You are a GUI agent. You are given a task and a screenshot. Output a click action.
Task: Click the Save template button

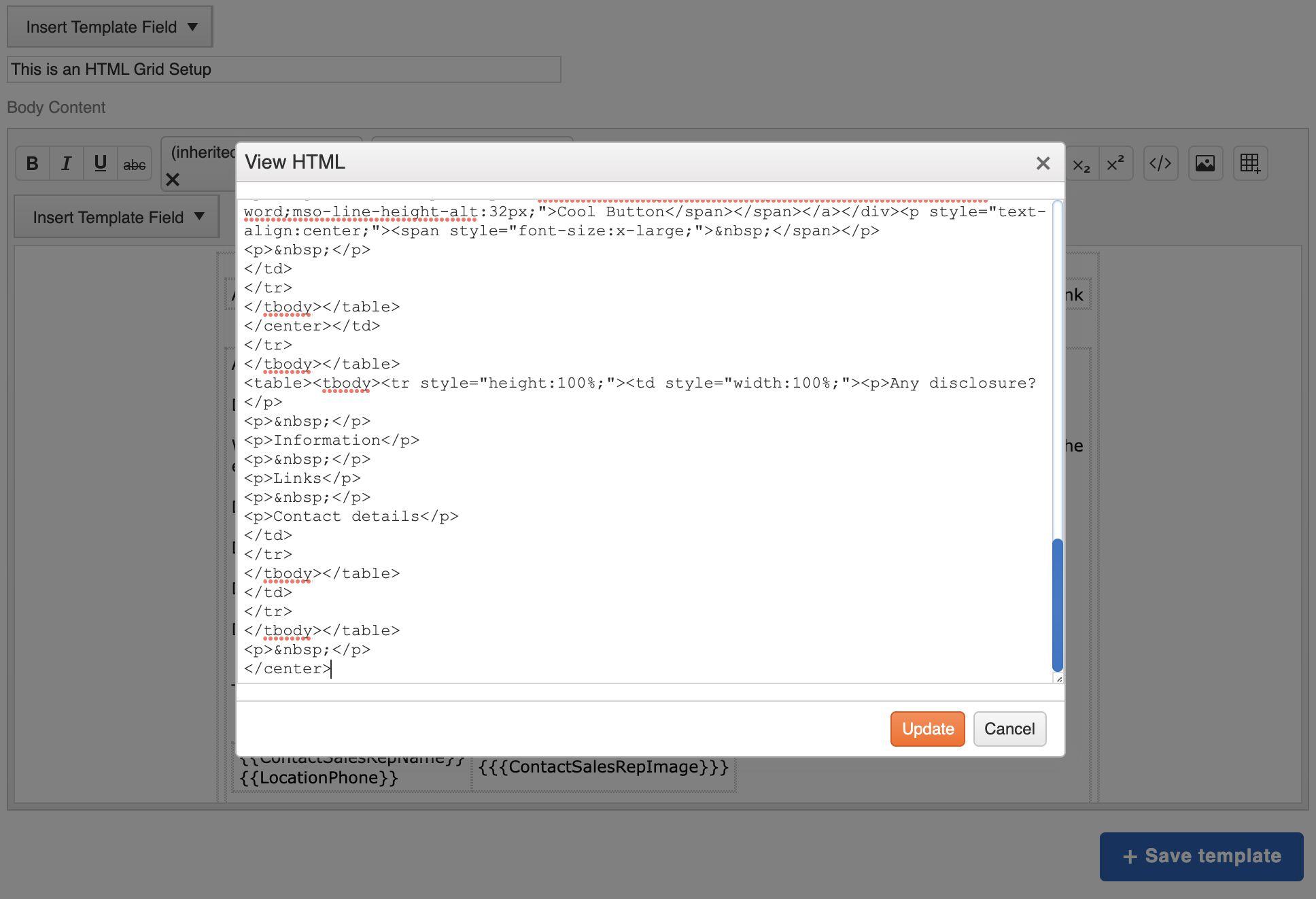click(1201, 856)
